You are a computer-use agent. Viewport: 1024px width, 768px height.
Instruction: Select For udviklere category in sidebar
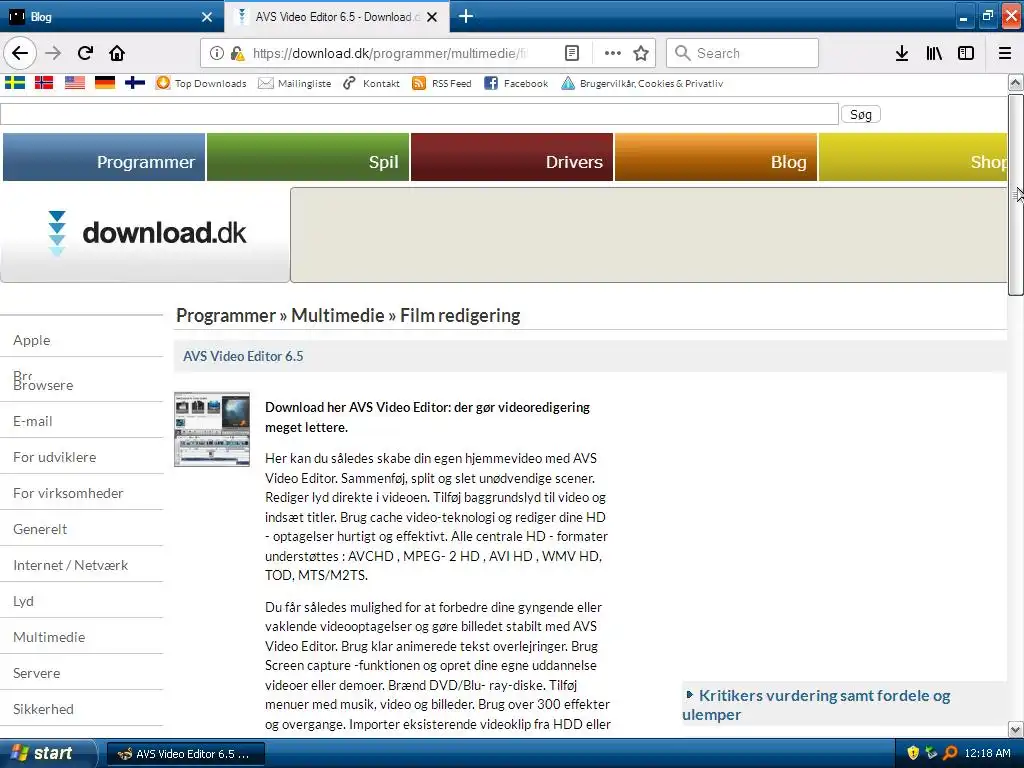pos(54,457)
